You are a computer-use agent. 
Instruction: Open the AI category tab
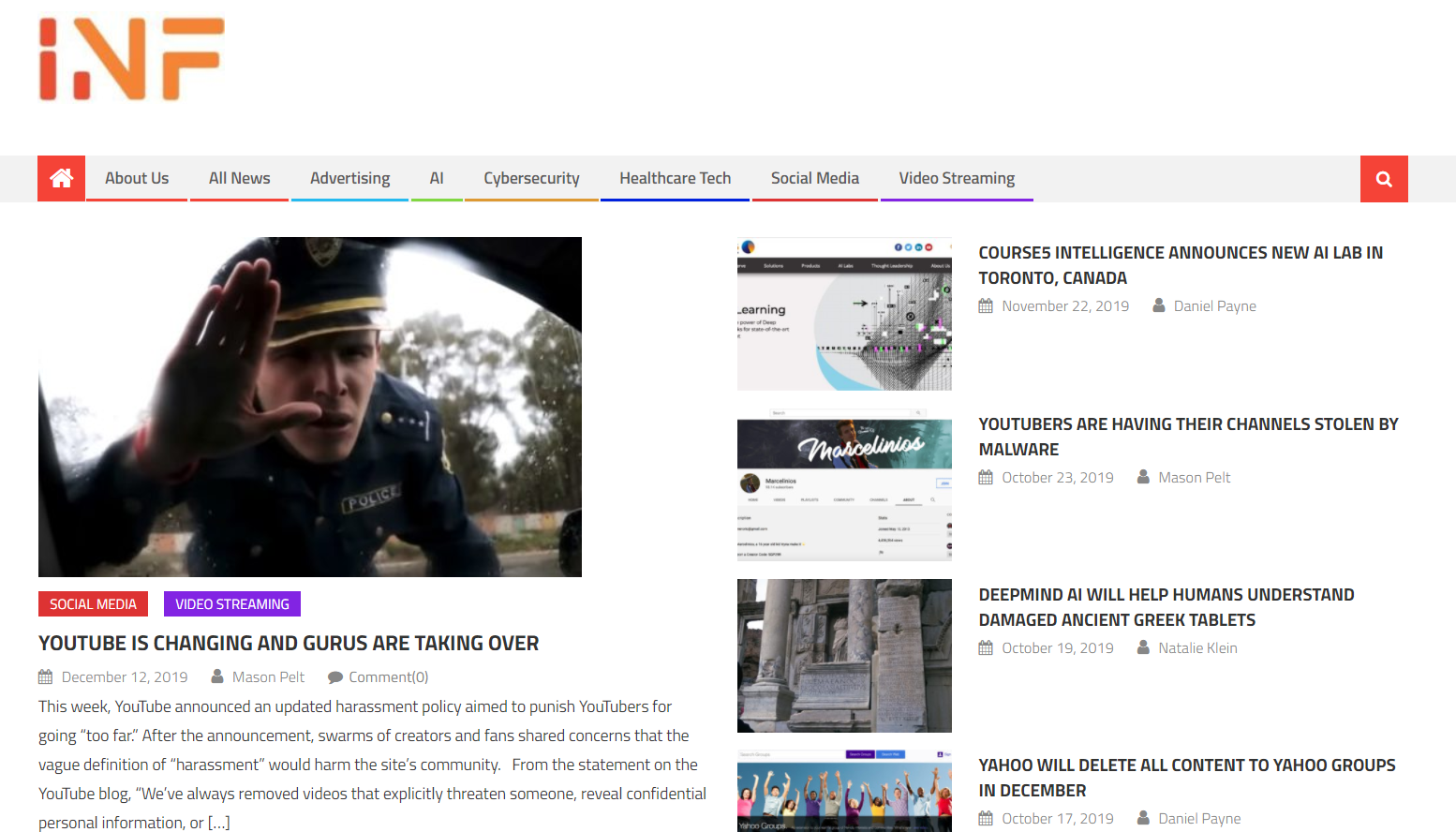[437, 178]
